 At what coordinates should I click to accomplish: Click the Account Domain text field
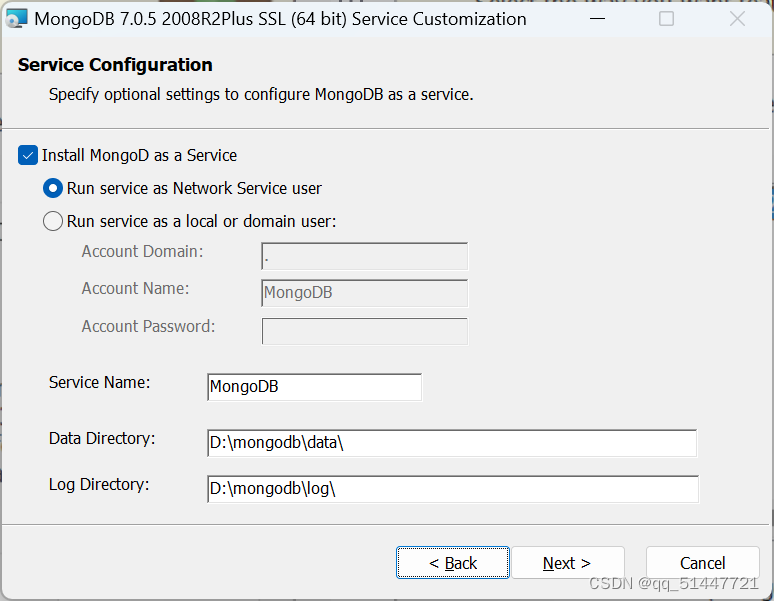[364, 256]
